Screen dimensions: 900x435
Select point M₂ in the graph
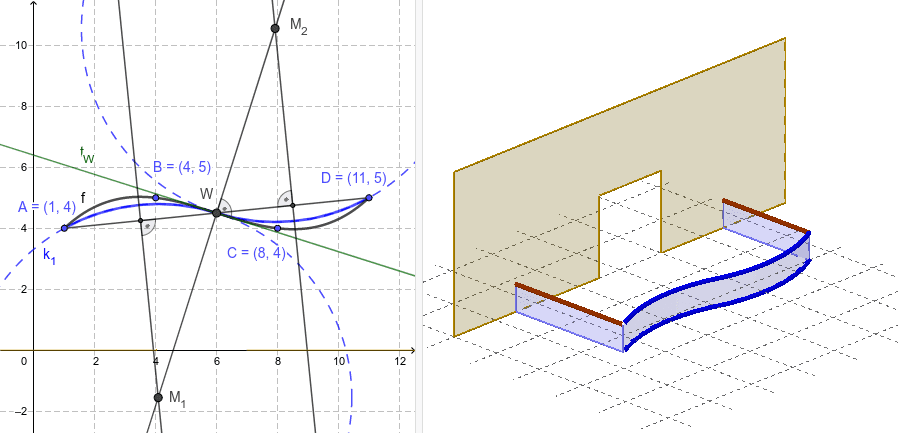pyautogui.click(x=275, y=28)
